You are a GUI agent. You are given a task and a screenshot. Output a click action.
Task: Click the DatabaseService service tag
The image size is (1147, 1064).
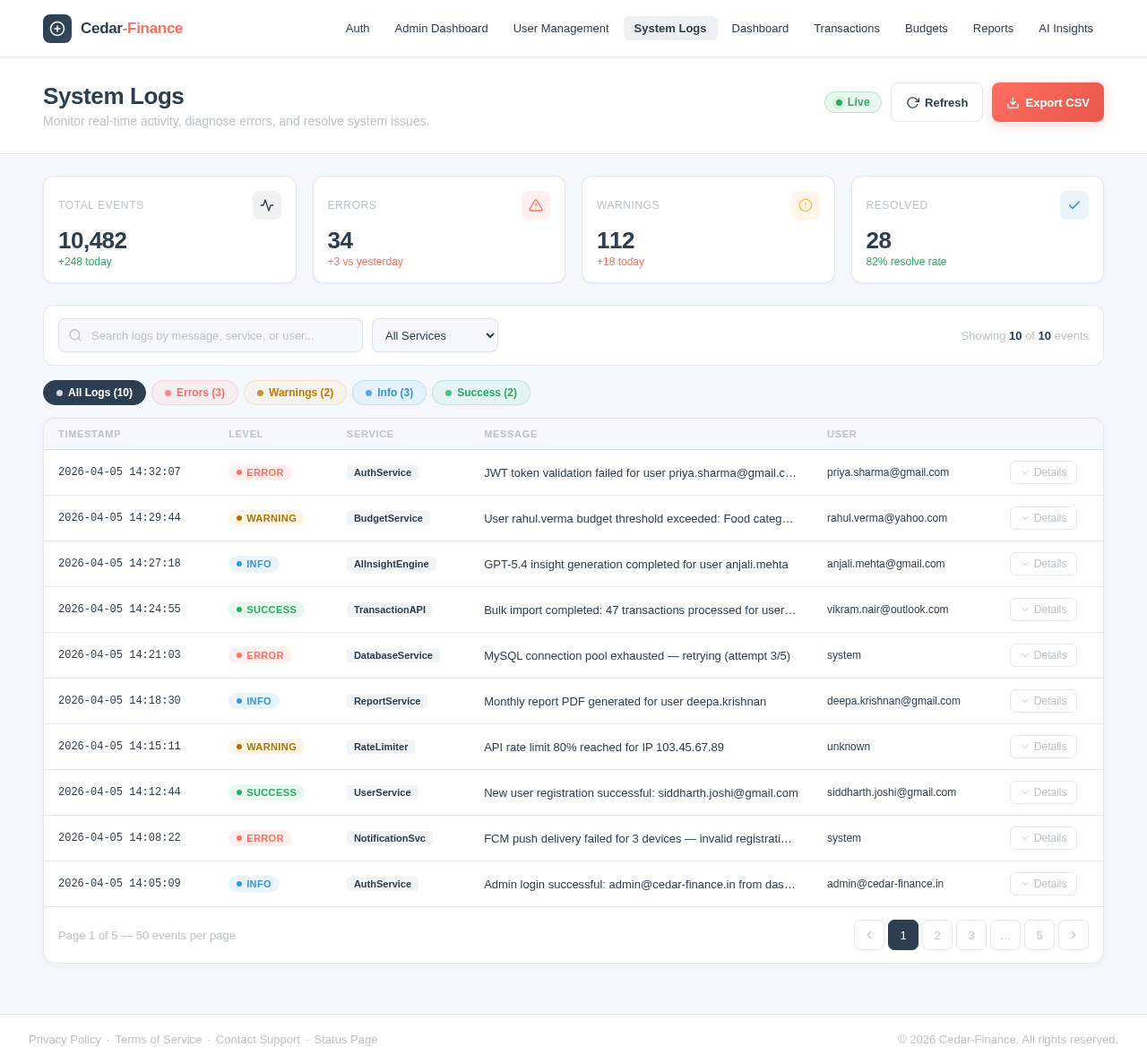coord(393,655)
